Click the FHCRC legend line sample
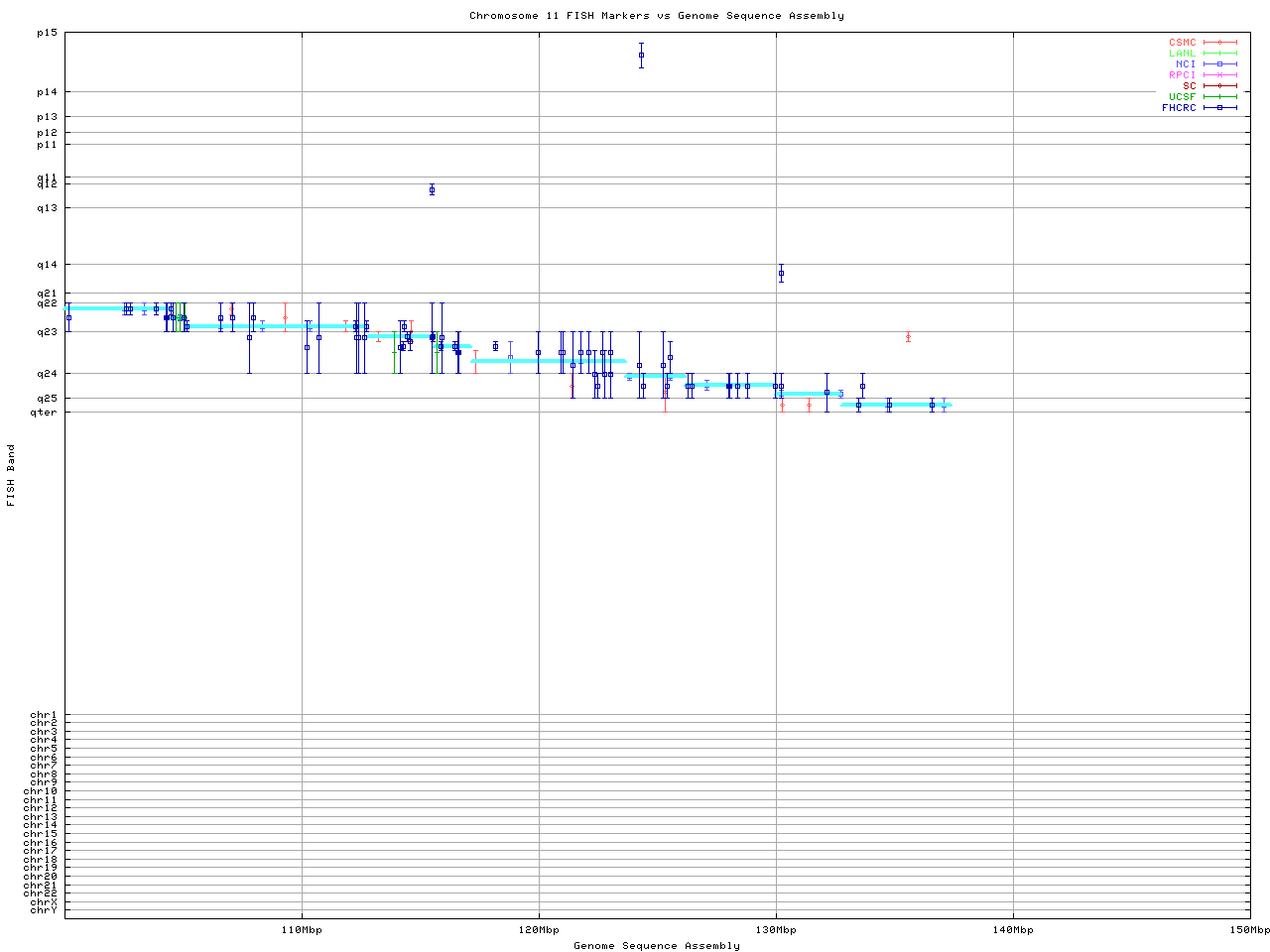This screenshot has width=1270, height=952. tap(1219, 108)
